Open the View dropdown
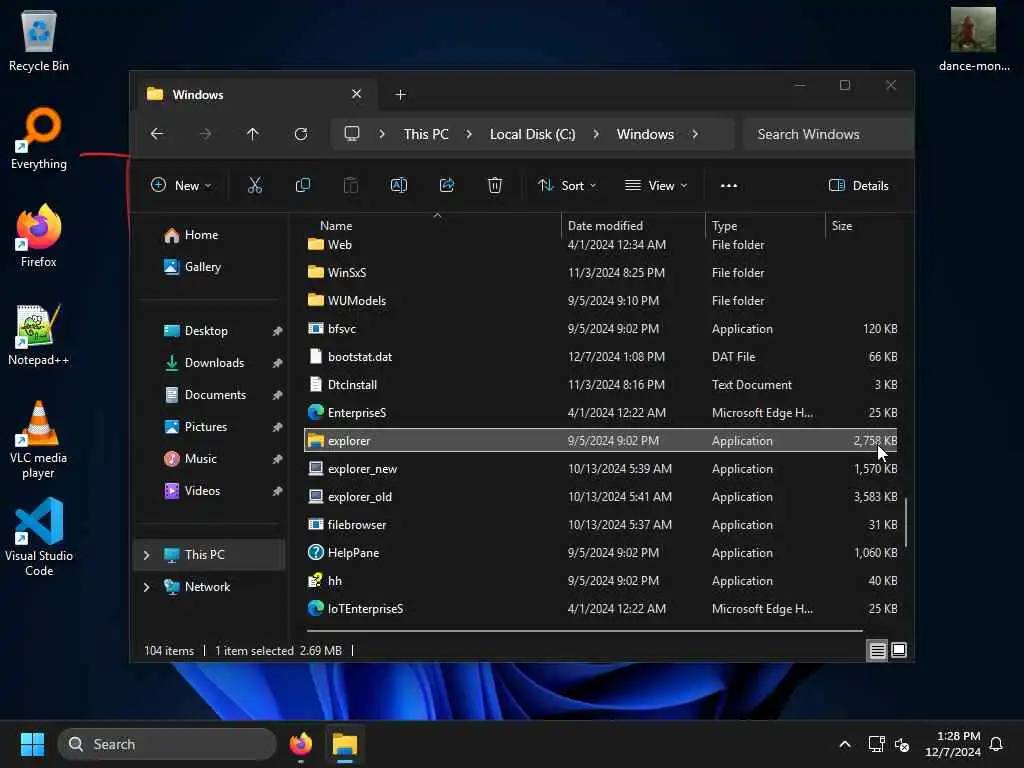This screenshot has width=1024, height=768. [x=656, y=185]
